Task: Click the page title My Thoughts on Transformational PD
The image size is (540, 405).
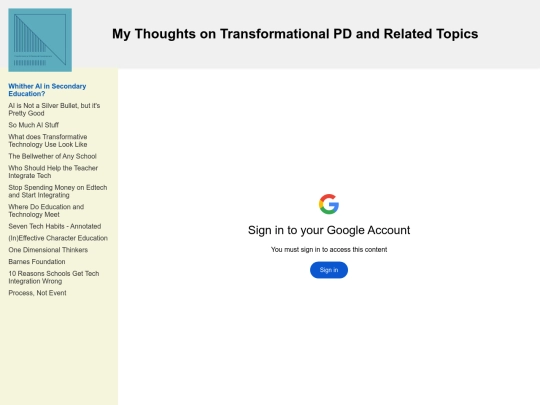Action: coord(295,34)
